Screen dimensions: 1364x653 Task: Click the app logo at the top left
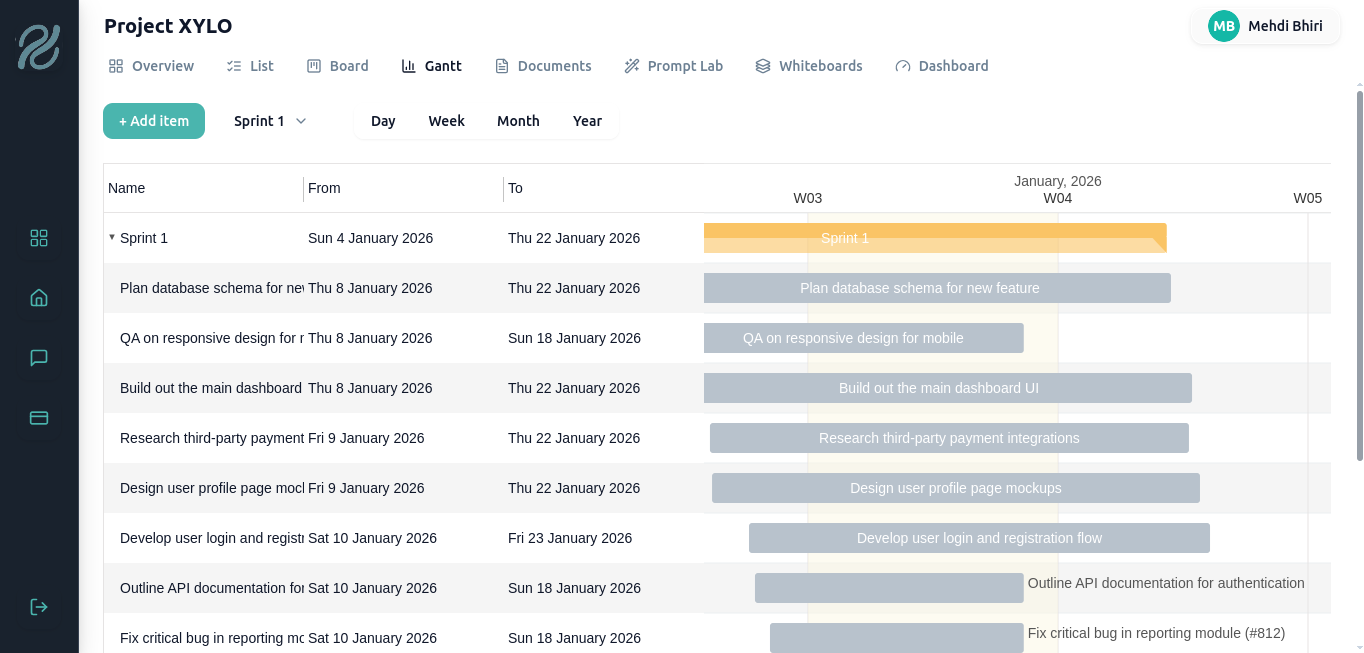pos(38,46)
